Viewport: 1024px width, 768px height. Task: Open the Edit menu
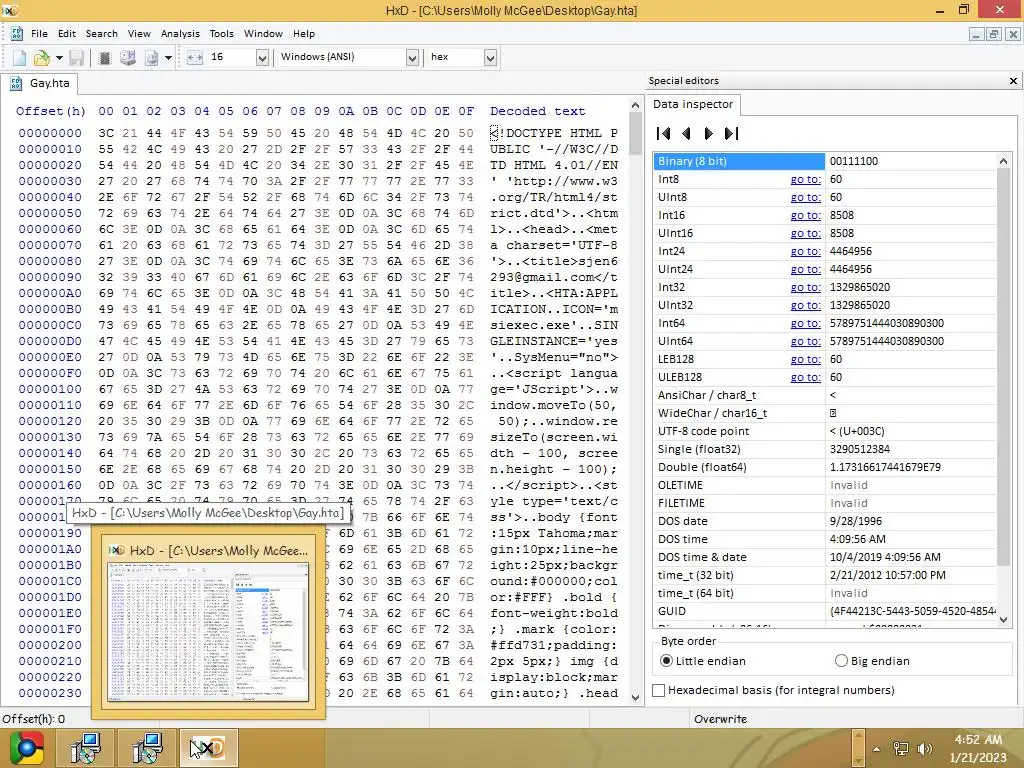click(x=67, y=33)
